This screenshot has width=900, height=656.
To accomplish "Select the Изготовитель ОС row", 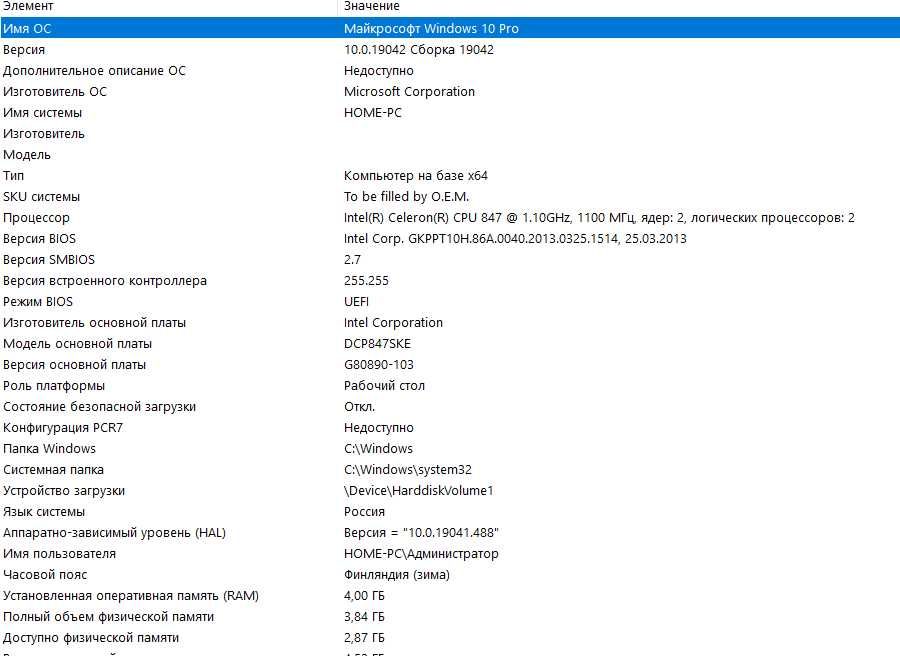I will pos(55,92).
